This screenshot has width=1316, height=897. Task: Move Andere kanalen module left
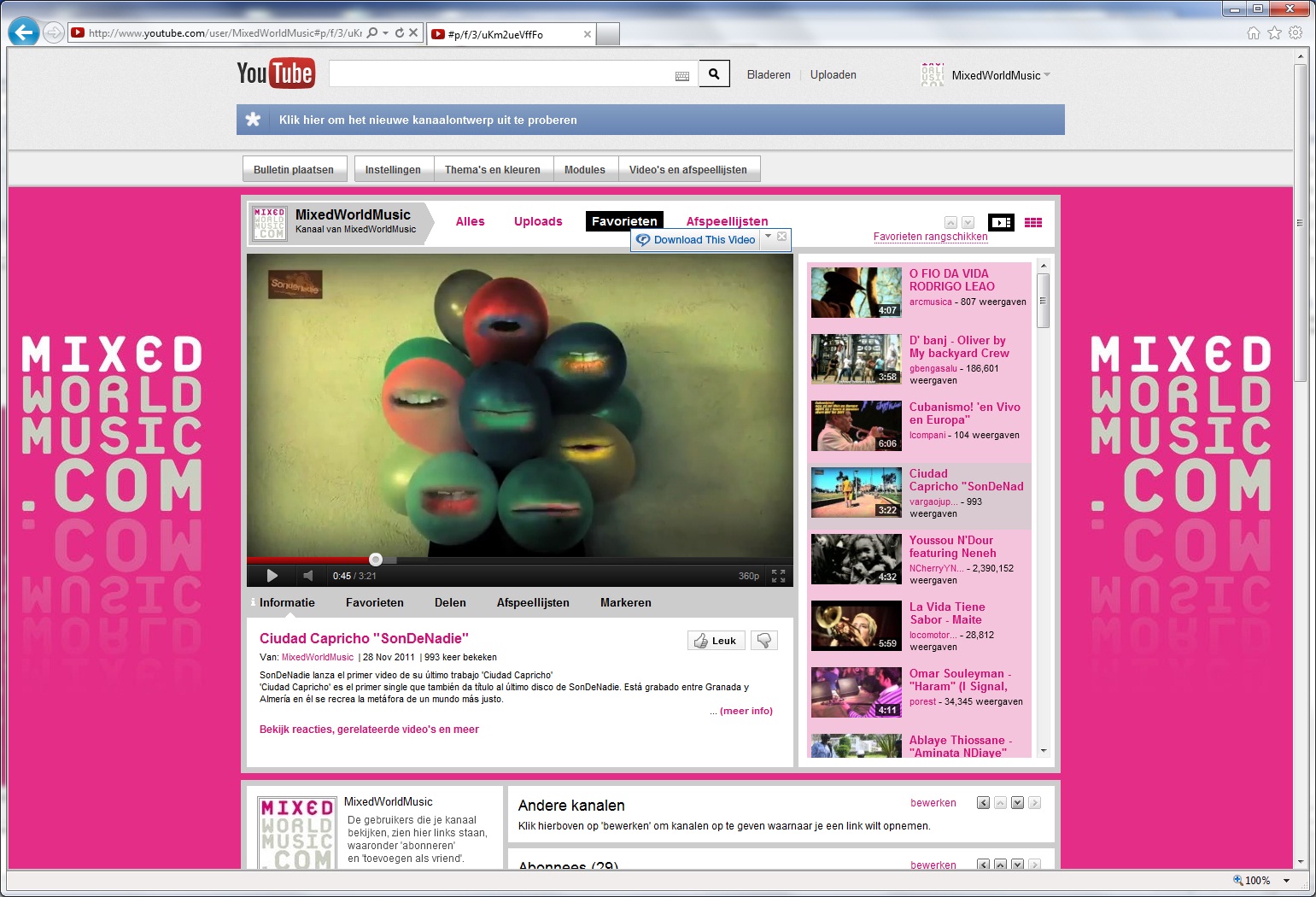pyautogui.click(x=983, y=803)
